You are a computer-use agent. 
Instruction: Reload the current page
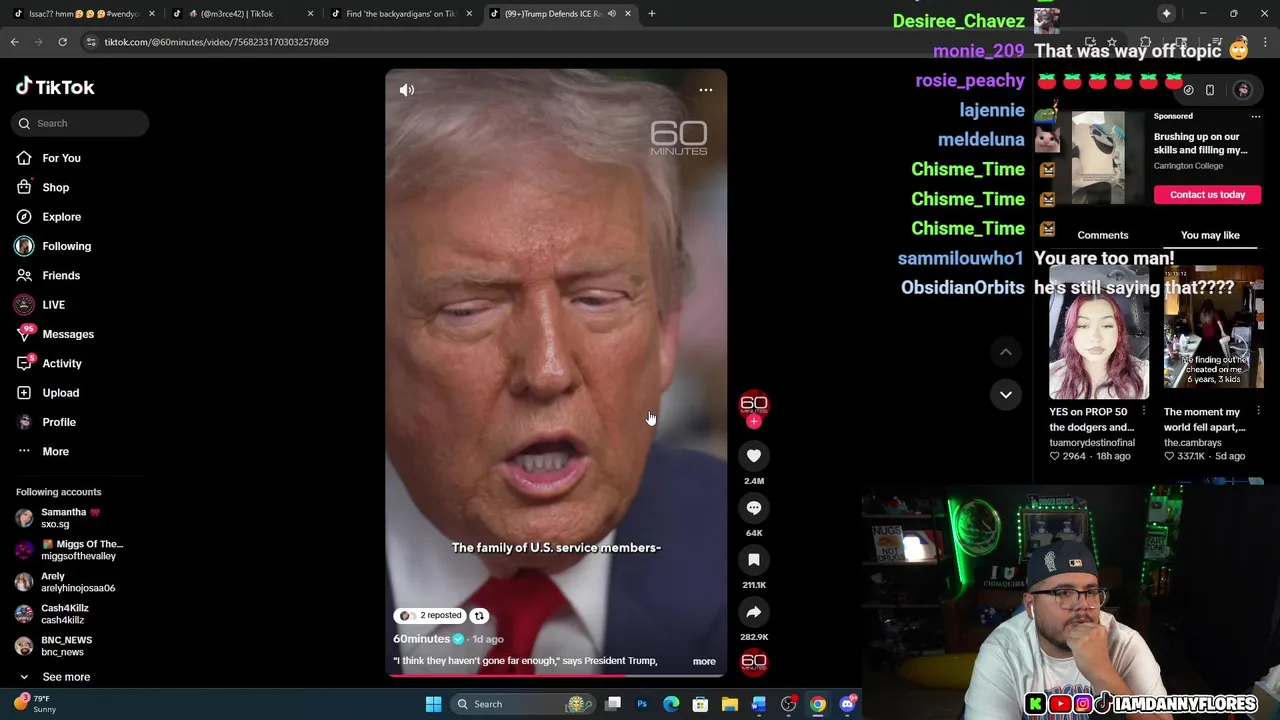pyautogui.click(x=62, y=42)
